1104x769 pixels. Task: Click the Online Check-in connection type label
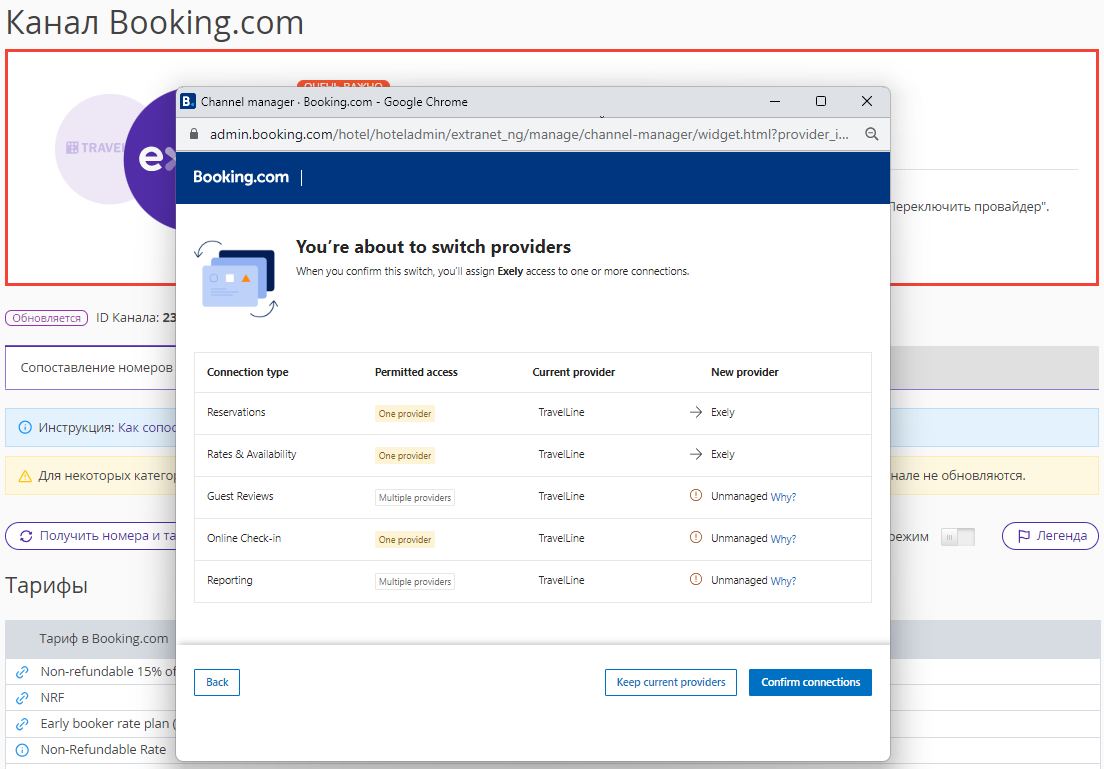244,538
